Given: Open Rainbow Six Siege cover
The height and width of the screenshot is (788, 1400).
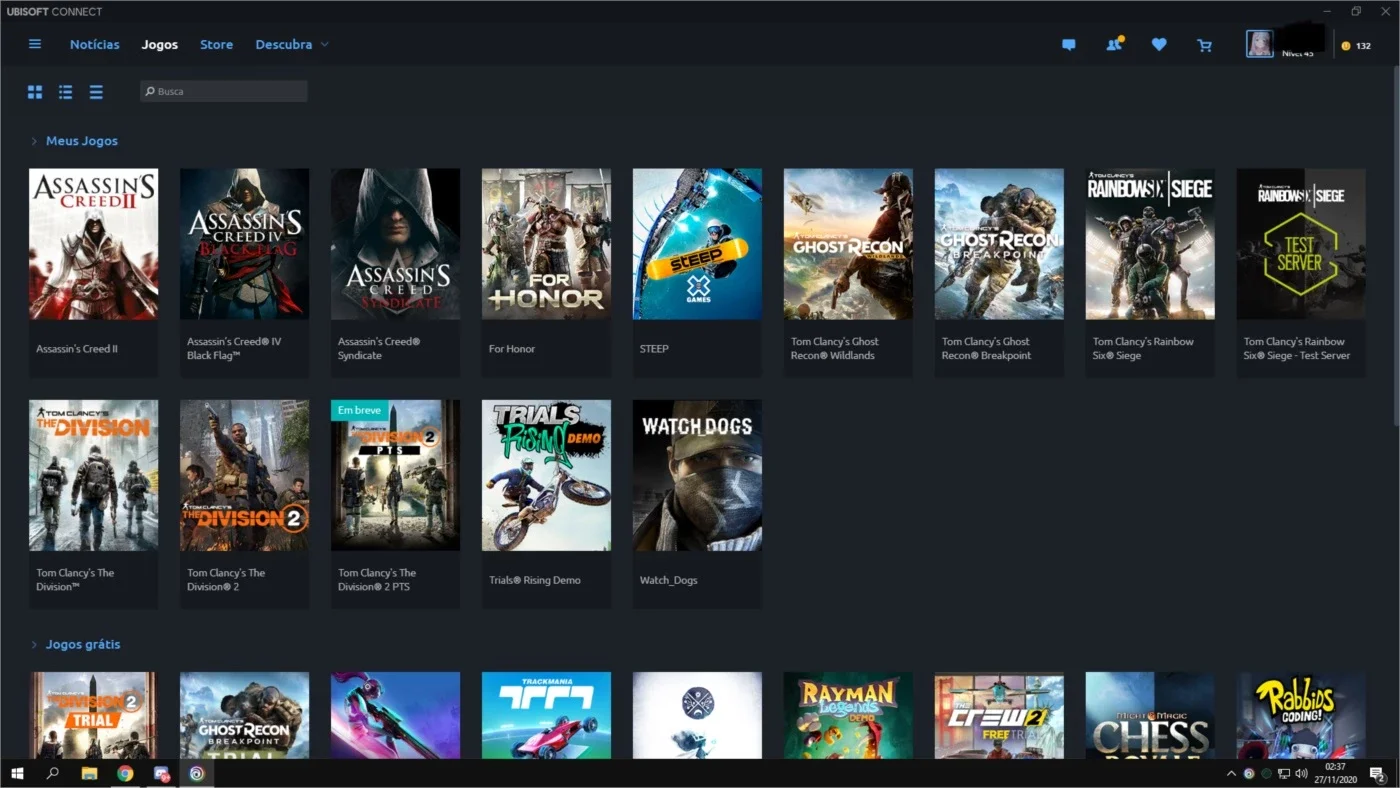Looking at the screenshot, I should (1151, 244).
